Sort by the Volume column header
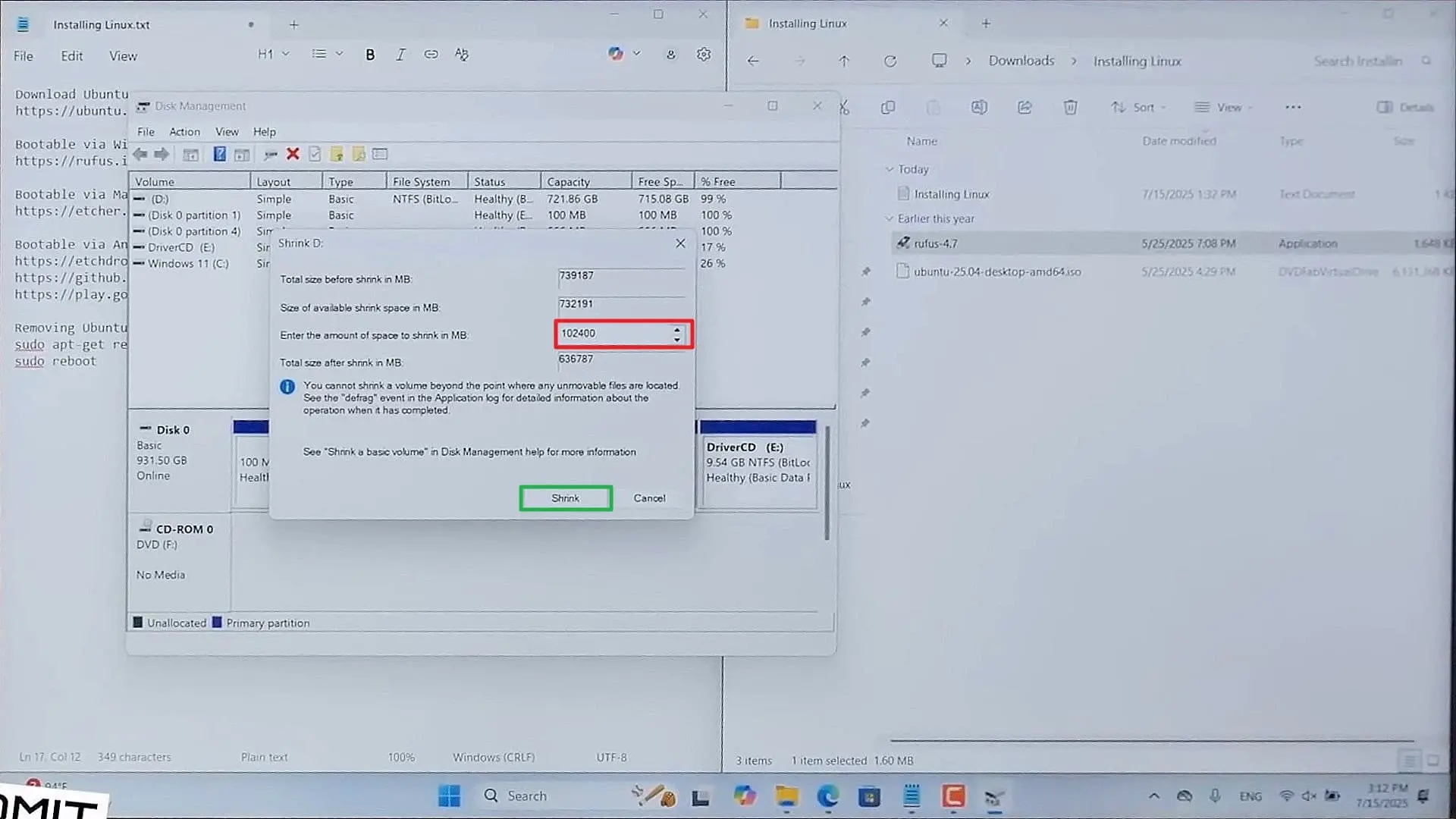This screenshot has width=1456, height=819. point(190,182)
